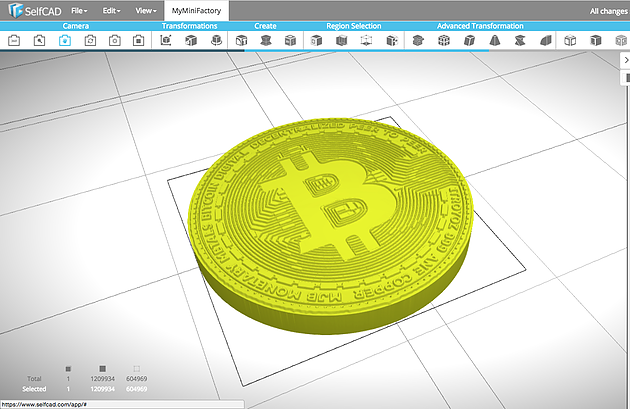Open the Edit dropdown menu
630x409 pixels.
point(111,11)
